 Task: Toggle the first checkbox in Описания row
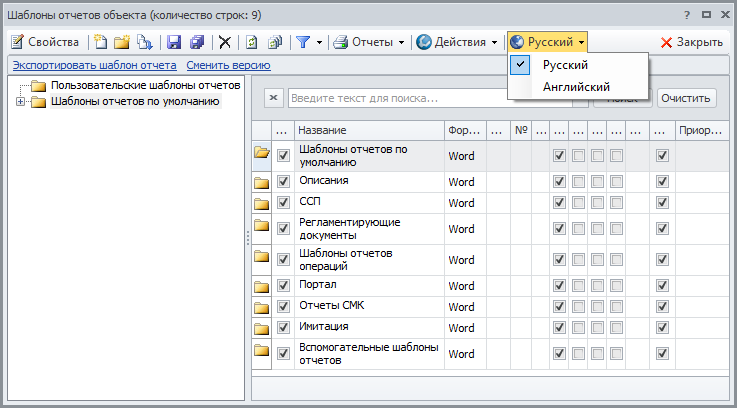(x=283, y=181)
